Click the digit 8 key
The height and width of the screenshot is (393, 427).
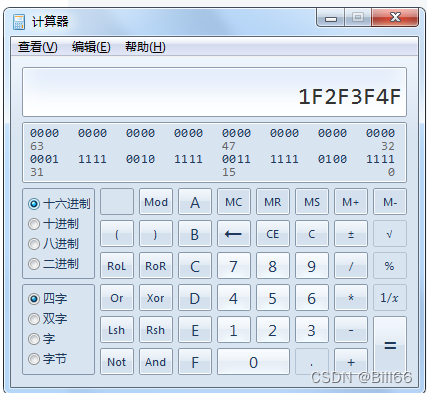[273, 266]
